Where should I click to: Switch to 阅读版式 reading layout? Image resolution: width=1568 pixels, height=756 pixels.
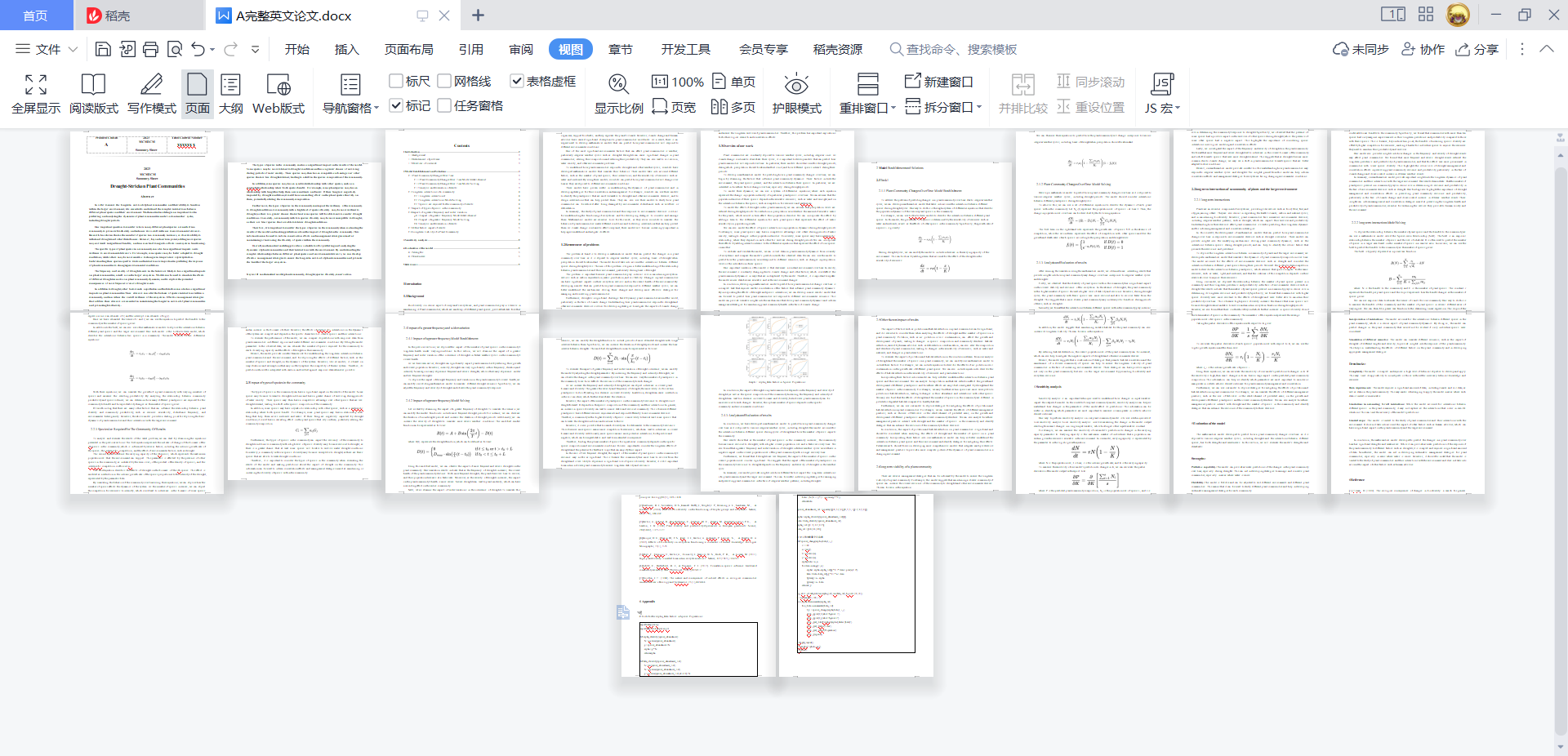[x=94, y=95]
